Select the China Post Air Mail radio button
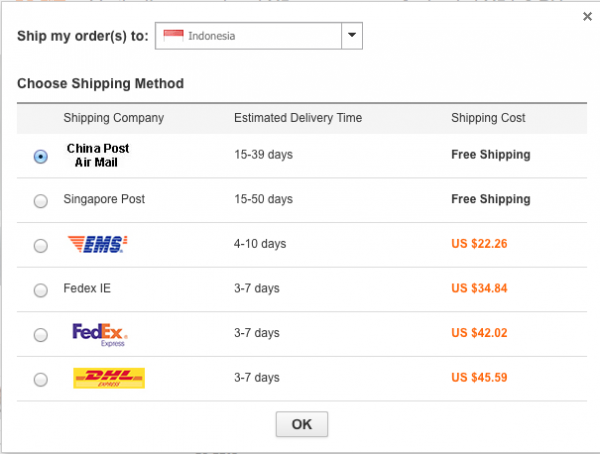 click(x=41, y=156)
